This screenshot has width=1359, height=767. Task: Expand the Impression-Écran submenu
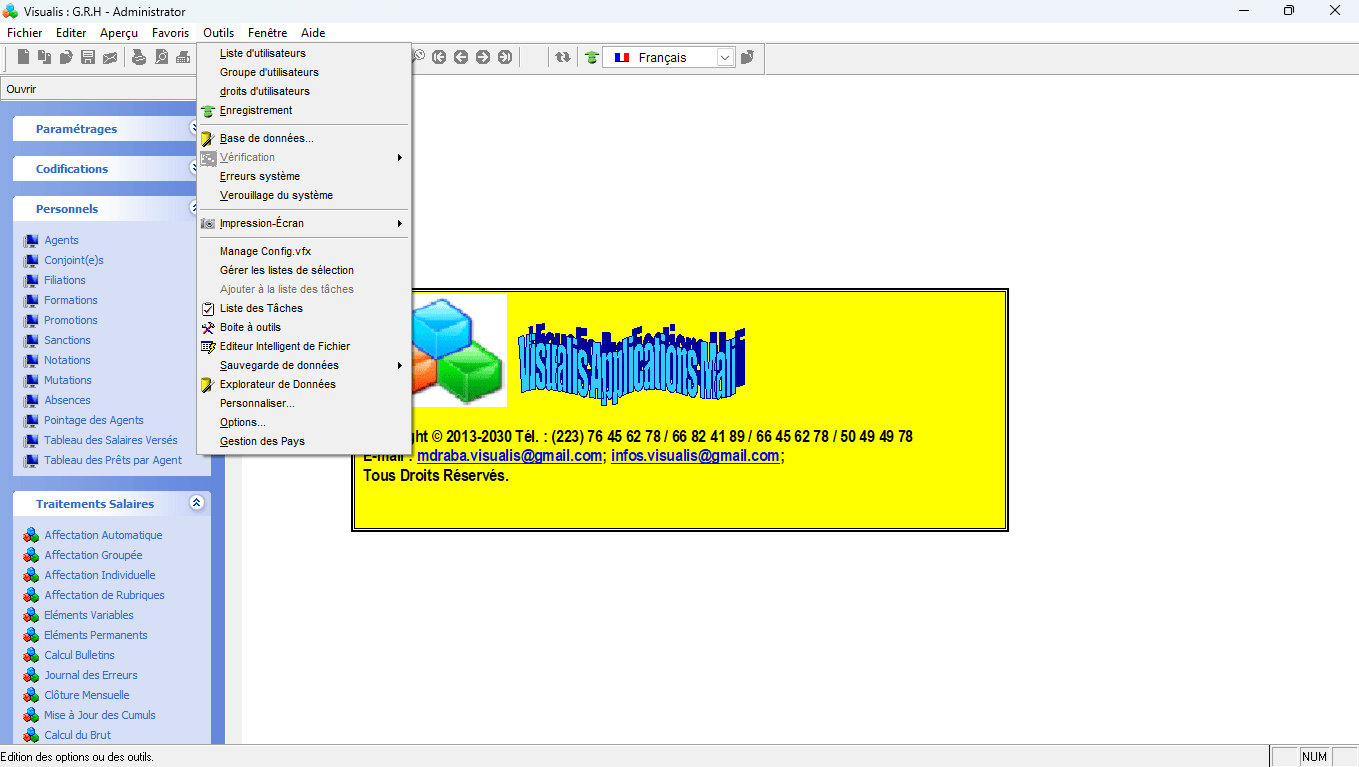[304, 223]
